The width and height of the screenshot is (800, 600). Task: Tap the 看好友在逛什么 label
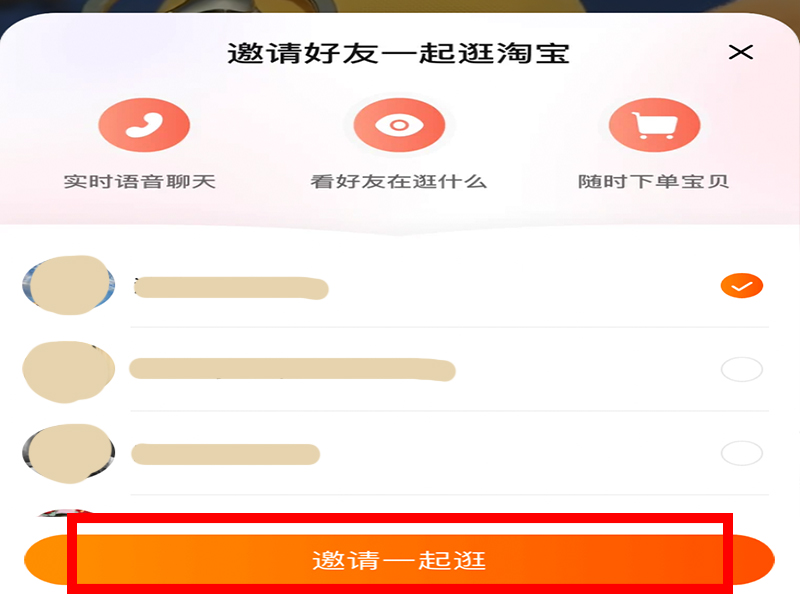pos(398,182)
